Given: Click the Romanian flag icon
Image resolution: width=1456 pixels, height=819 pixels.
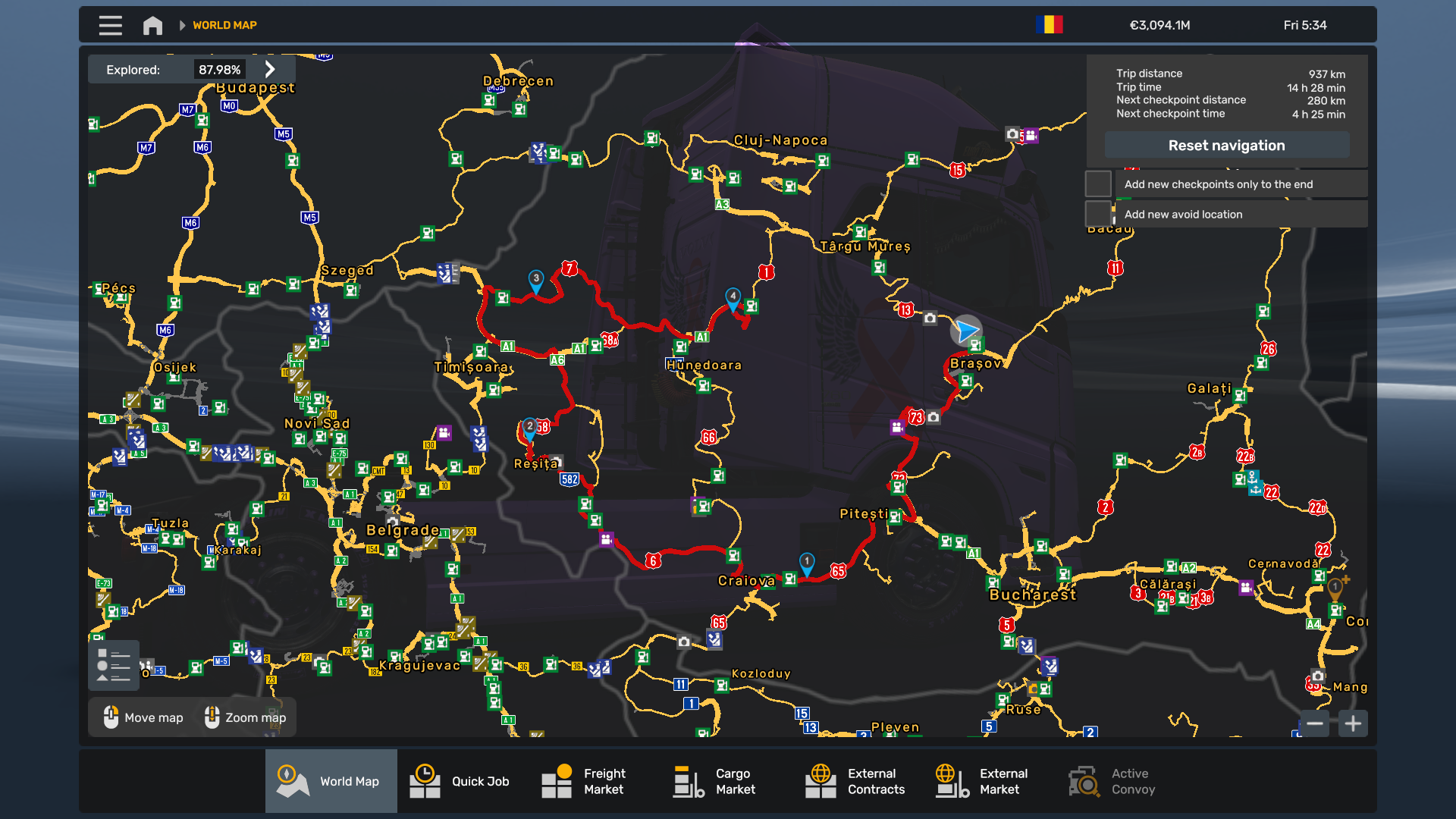Looking at the screenshot, I should pyautogui.click(x=1050, y=25).
